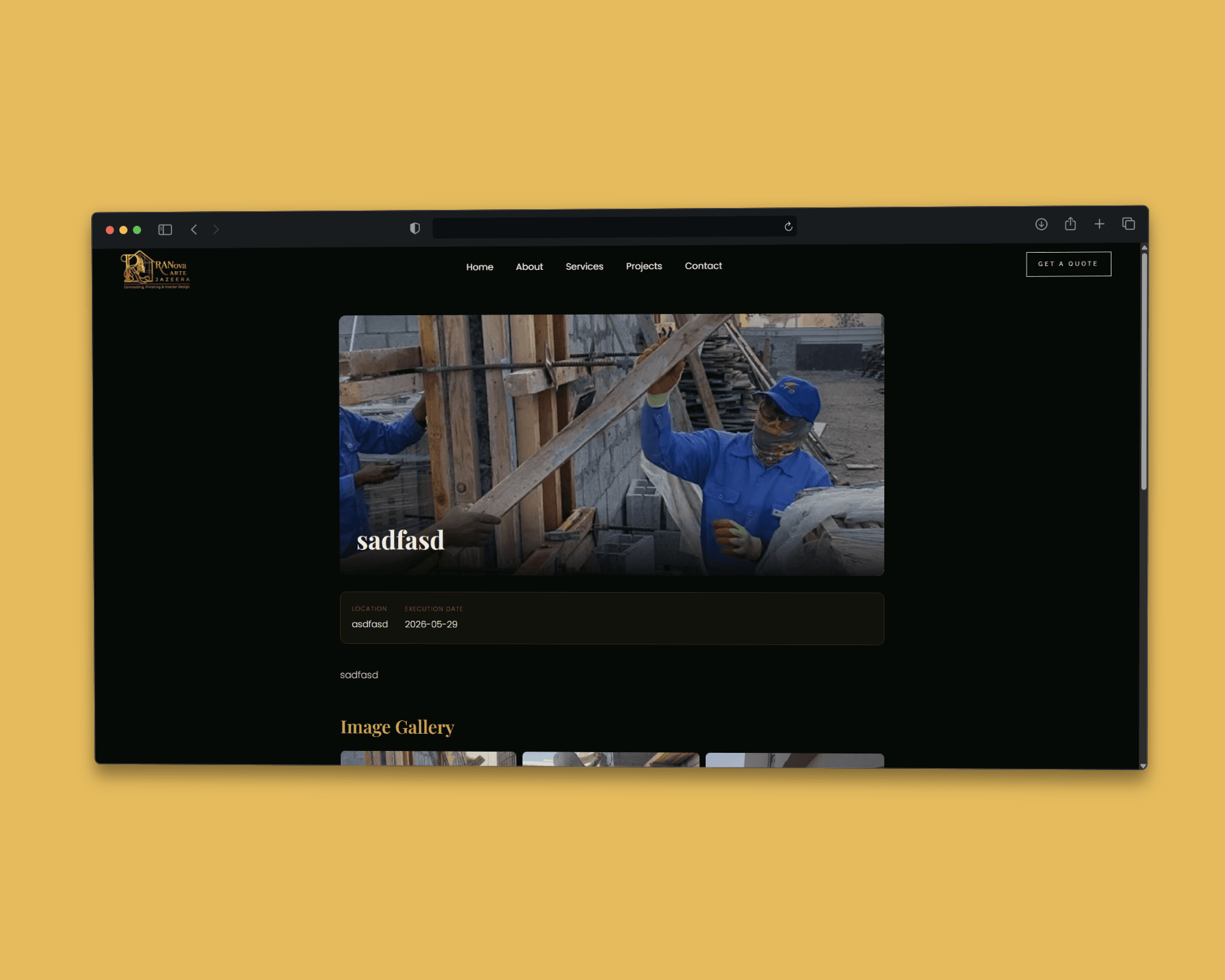This screenshot has height=980, width=1225.
Task: Click the Ranova Arte Jazeera logo
Action: [x=156, y=270]
